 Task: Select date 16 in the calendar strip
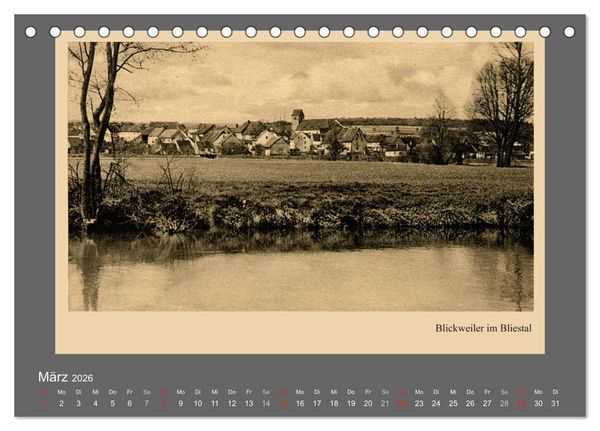tap(300, 403)
